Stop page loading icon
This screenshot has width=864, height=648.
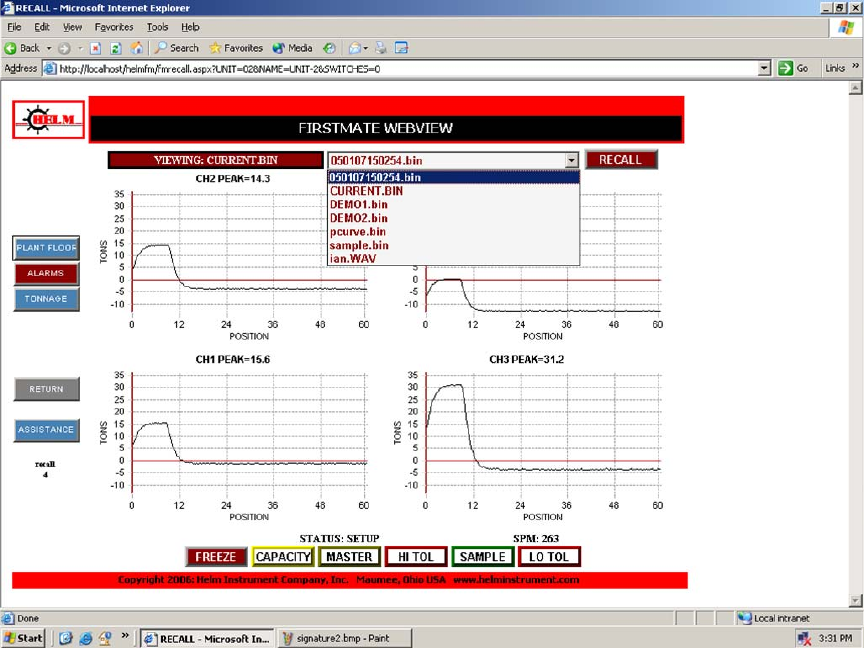[x=95, y=48]
